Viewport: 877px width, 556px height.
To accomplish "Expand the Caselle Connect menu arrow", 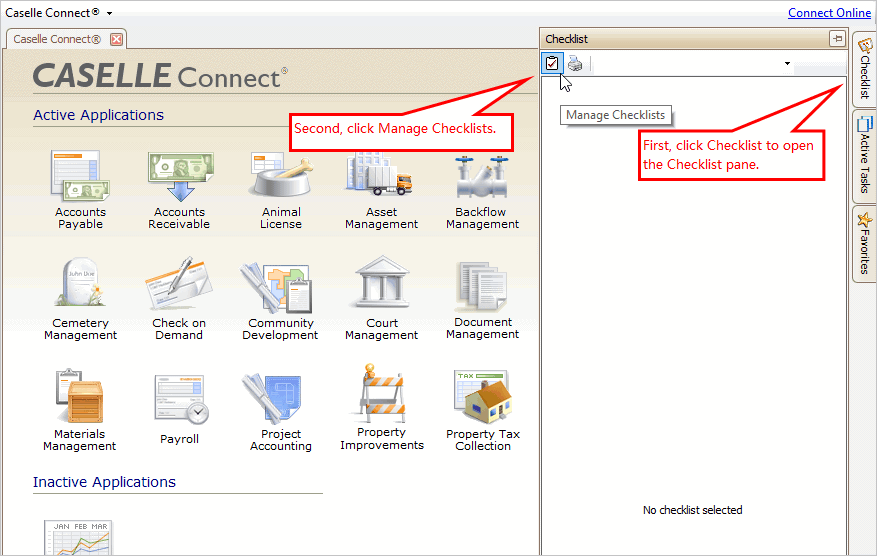I will point(110,13).
